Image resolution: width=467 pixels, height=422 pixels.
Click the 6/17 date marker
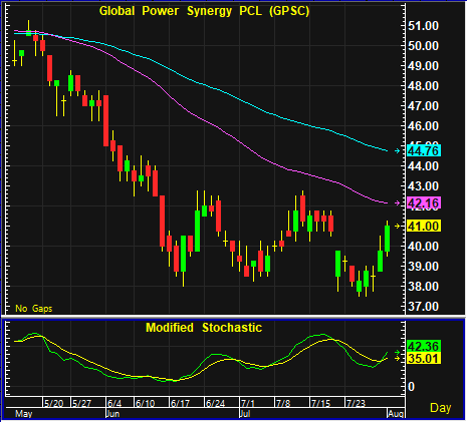[x=180, y=403]
